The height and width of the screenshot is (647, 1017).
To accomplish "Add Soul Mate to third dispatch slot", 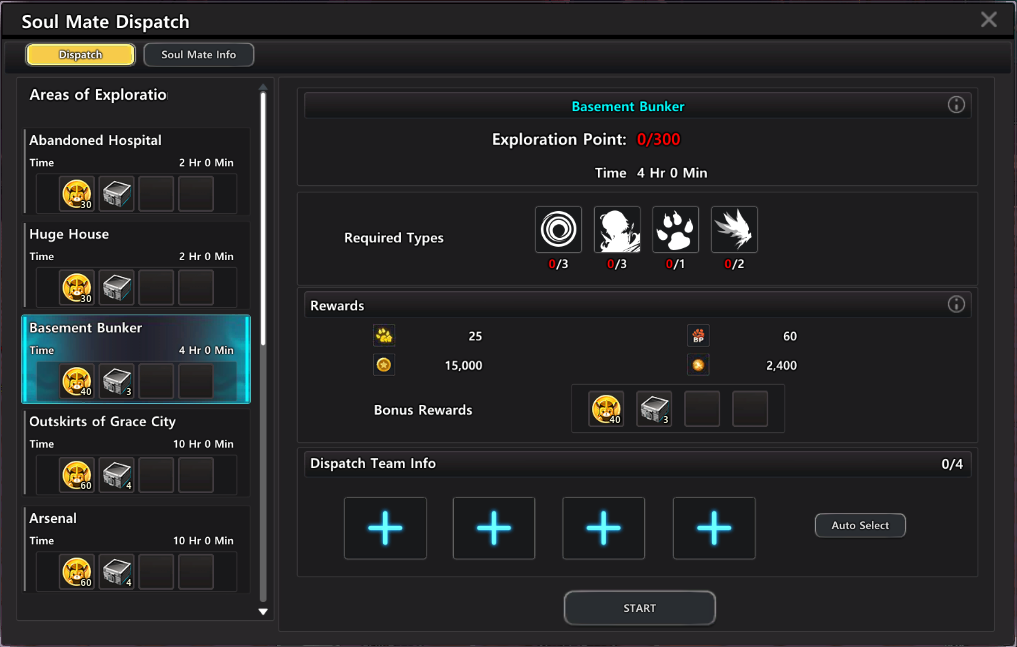I will coord(604,528).
